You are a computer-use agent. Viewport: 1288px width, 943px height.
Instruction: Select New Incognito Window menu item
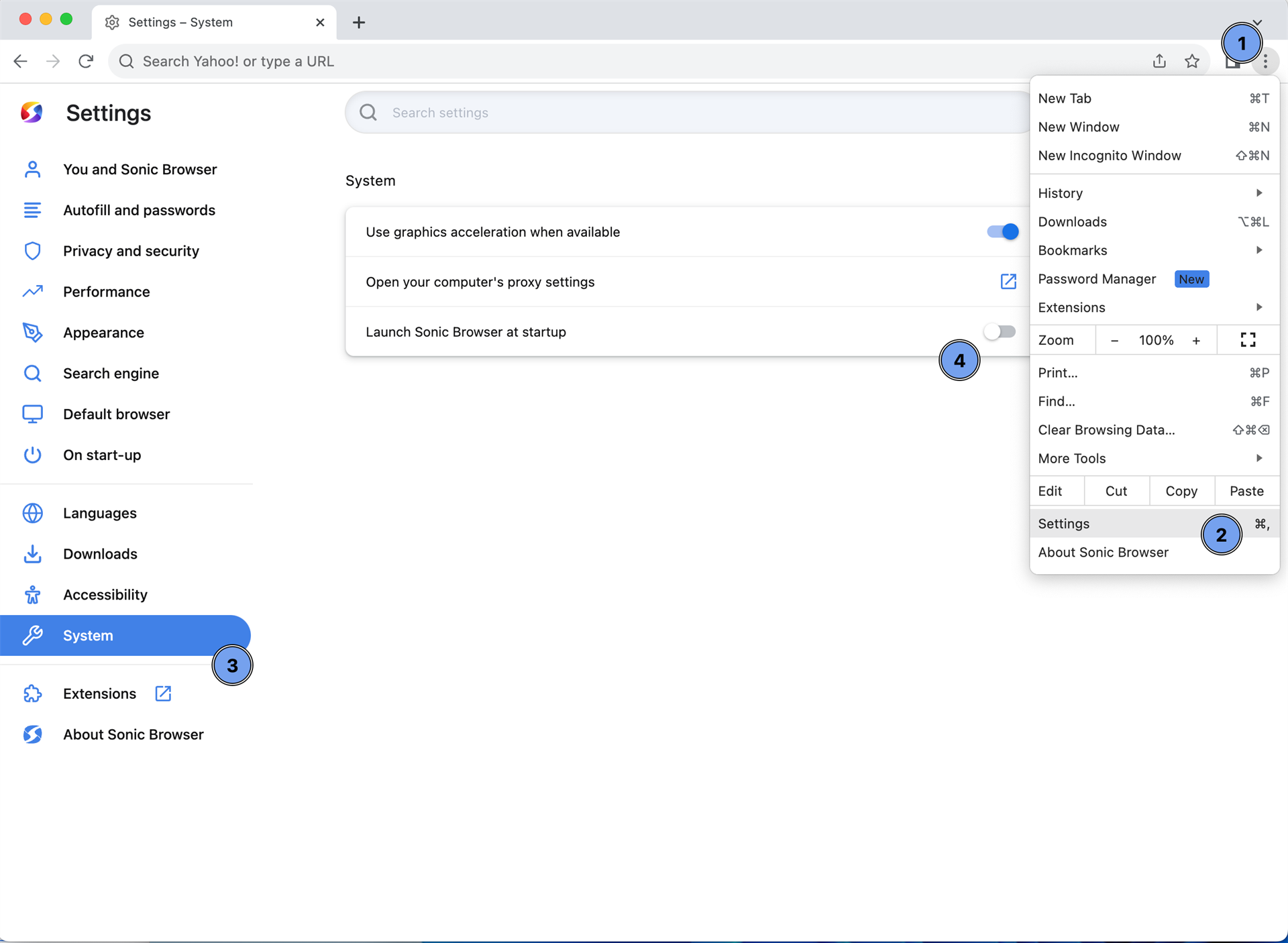(x=1110, y=156)
